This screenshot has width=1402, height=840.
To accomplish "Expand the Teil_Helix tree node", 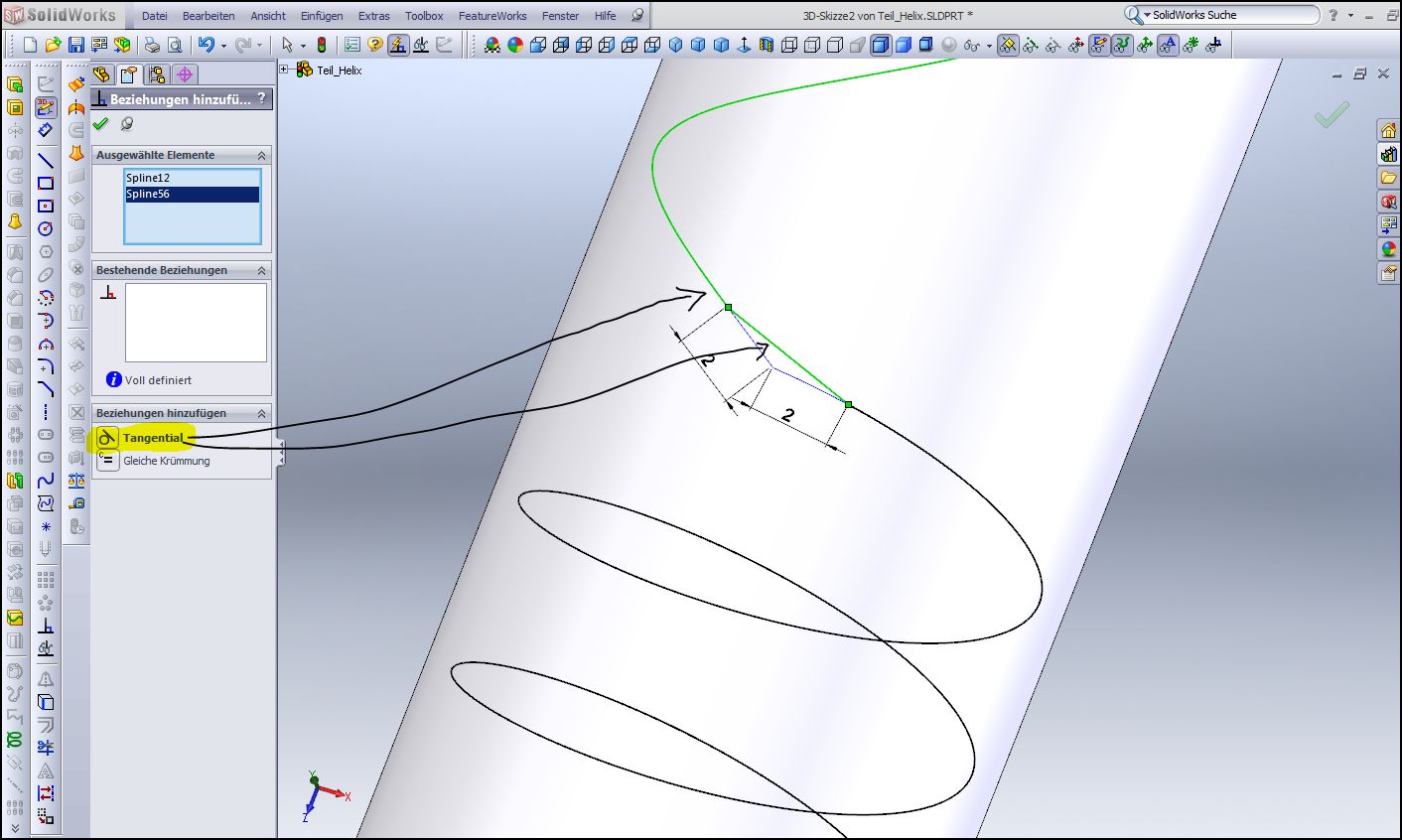I will click(284, 70).
